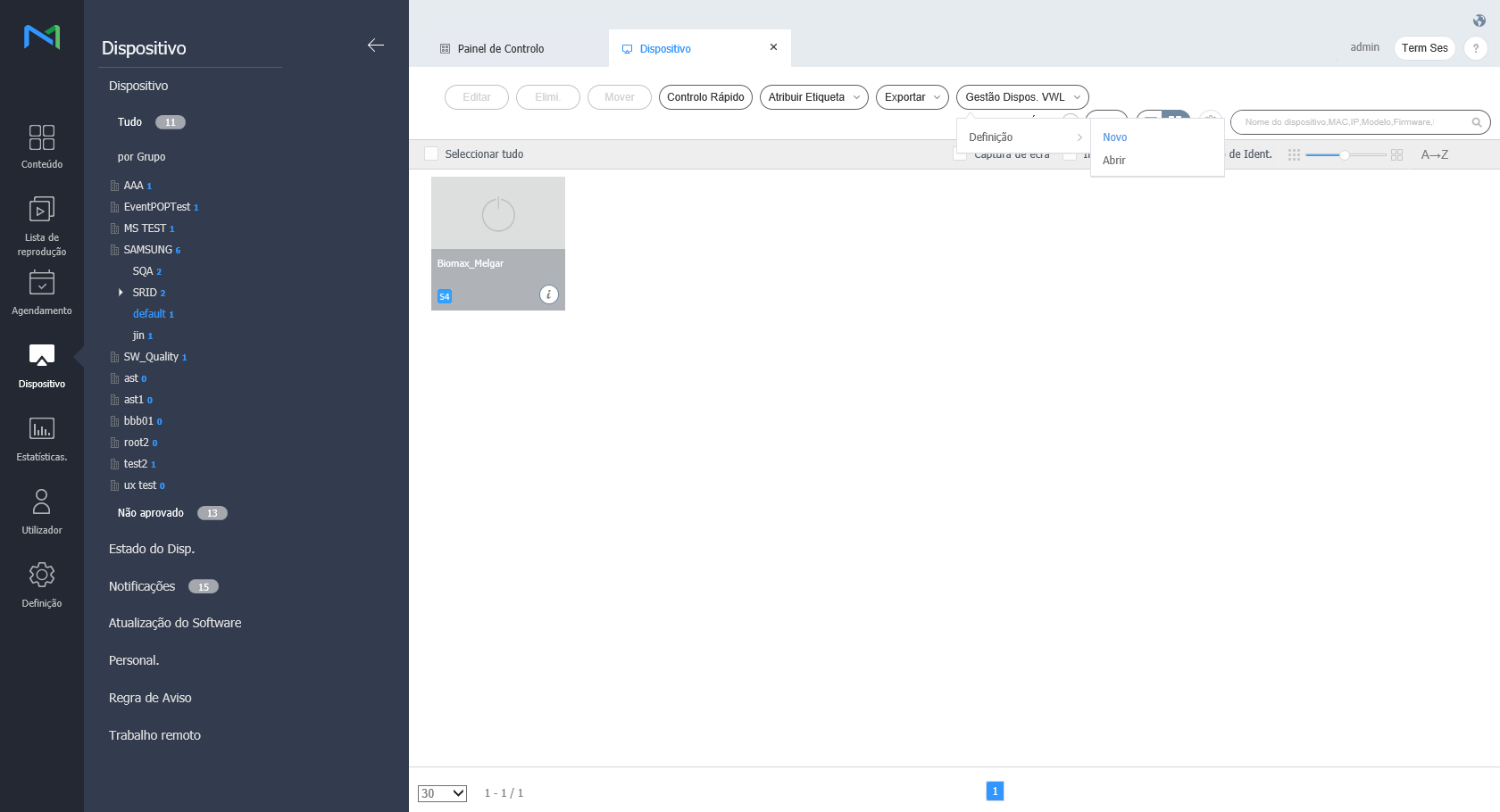Select the SAMSUNG group
Viewport: 1500px width, 812px height.
(x=147, y=250)
